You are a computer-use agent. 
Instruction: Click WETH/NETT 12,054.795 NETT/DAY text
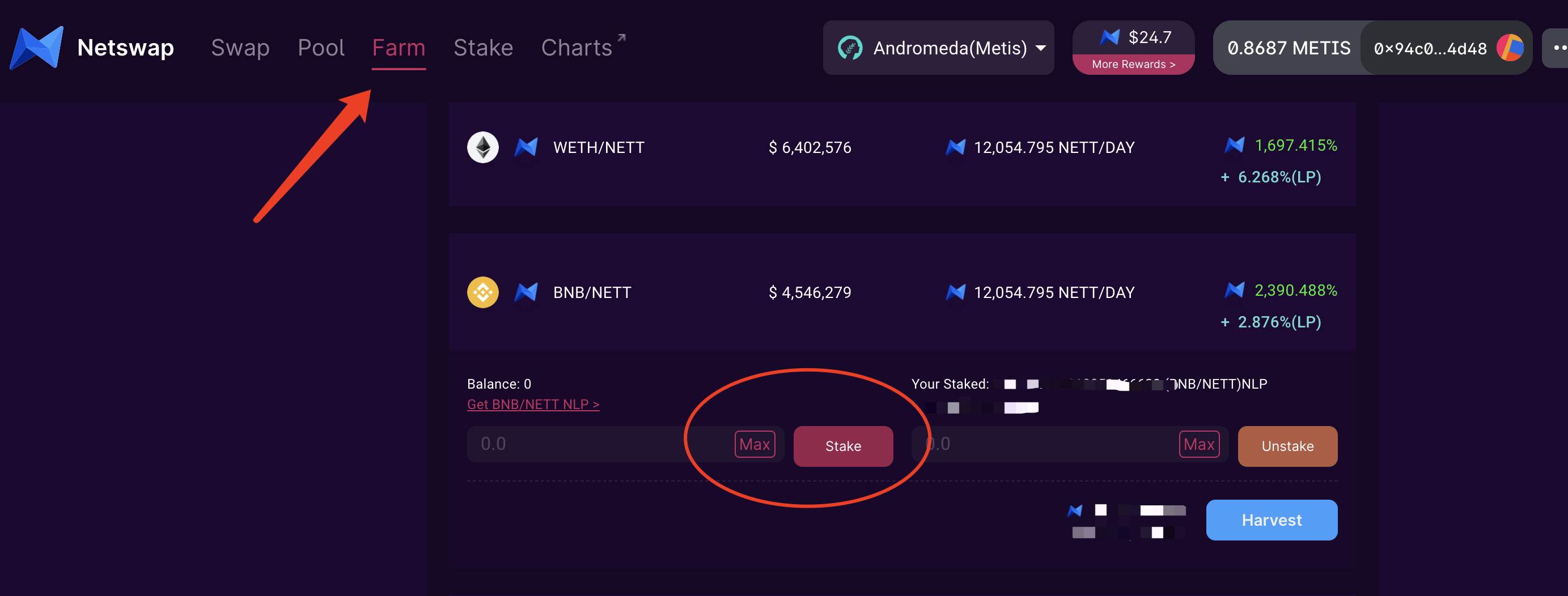click(x=1054, y=147)
